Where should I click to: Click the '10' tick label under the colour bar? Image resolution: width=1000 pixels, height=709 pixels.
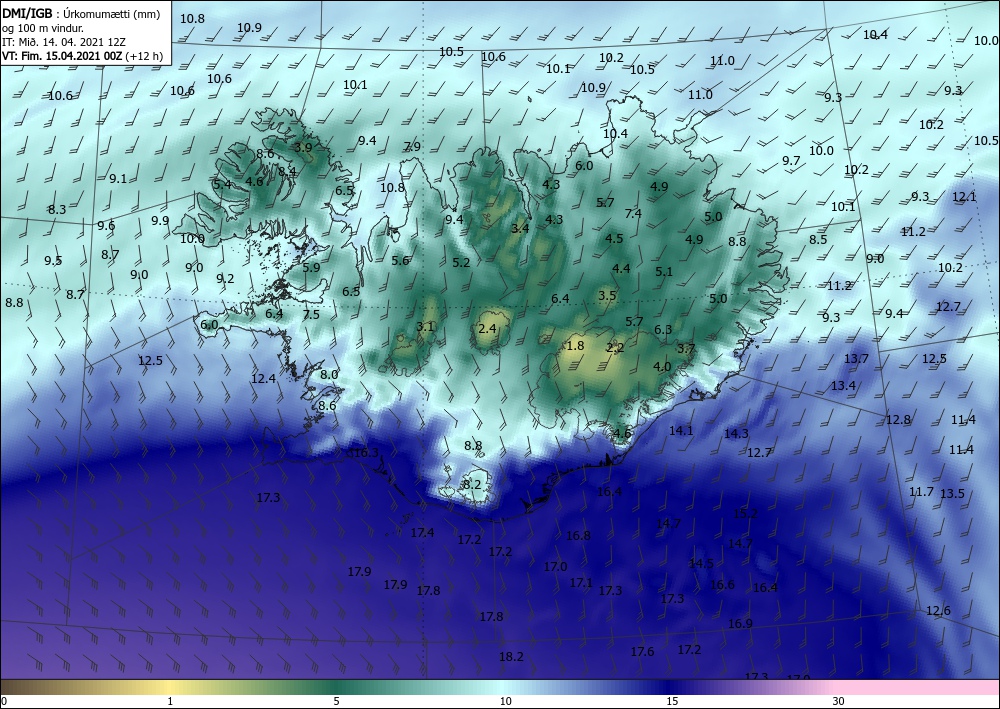point(505,701)
